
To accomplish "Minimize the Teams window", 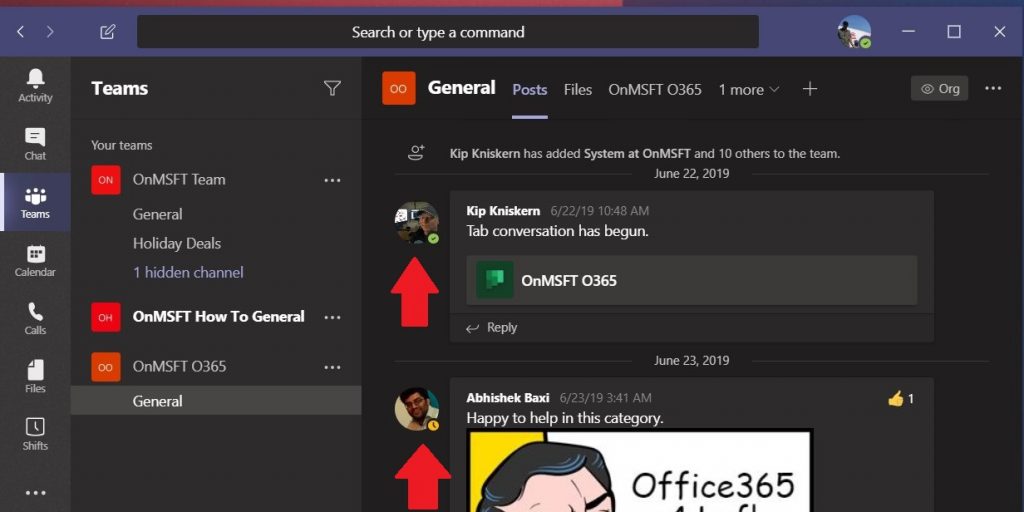I will coord(908,31).
